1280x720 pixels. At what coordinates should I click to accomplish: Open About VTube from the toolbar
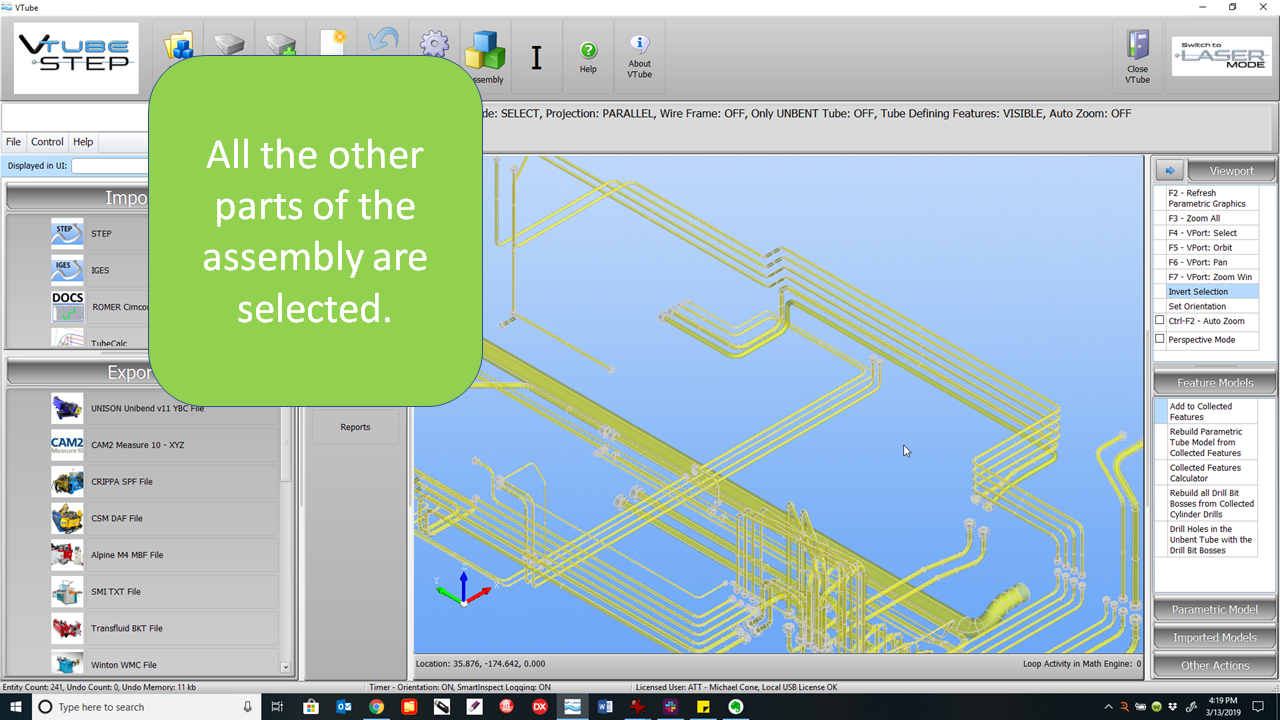coord(639,56)
